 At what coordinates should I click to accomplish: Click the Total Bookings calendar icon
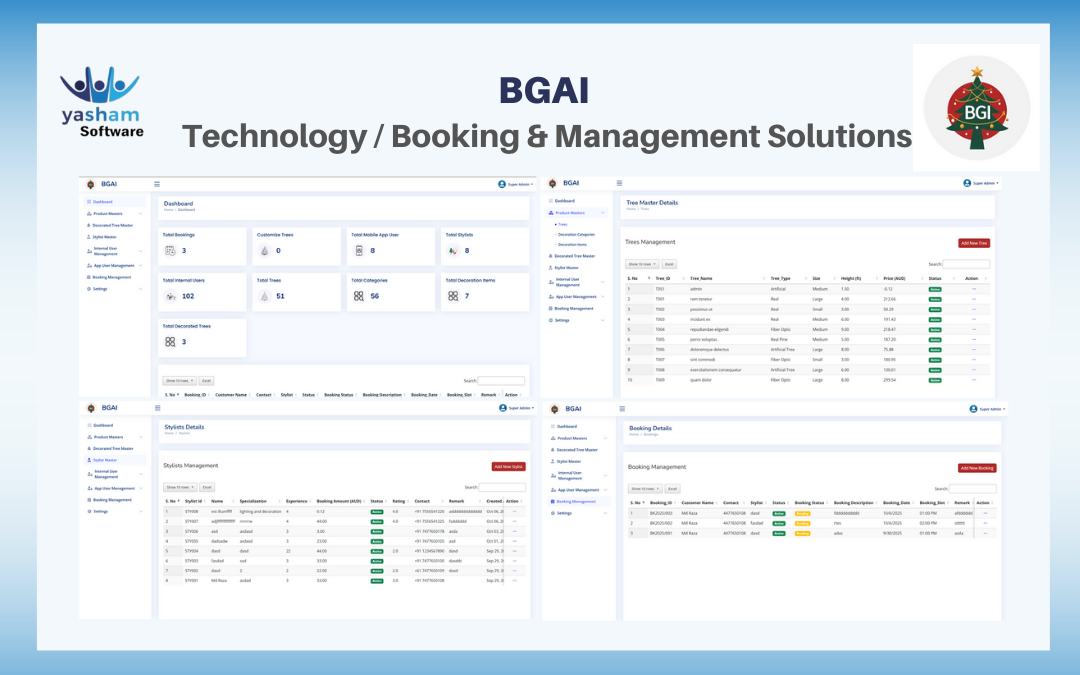click(170, 250)
